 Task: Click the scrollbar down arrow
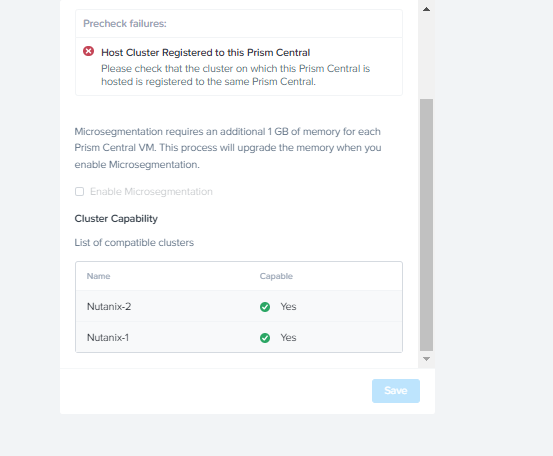pyautogui.click(x=426, y=359)
